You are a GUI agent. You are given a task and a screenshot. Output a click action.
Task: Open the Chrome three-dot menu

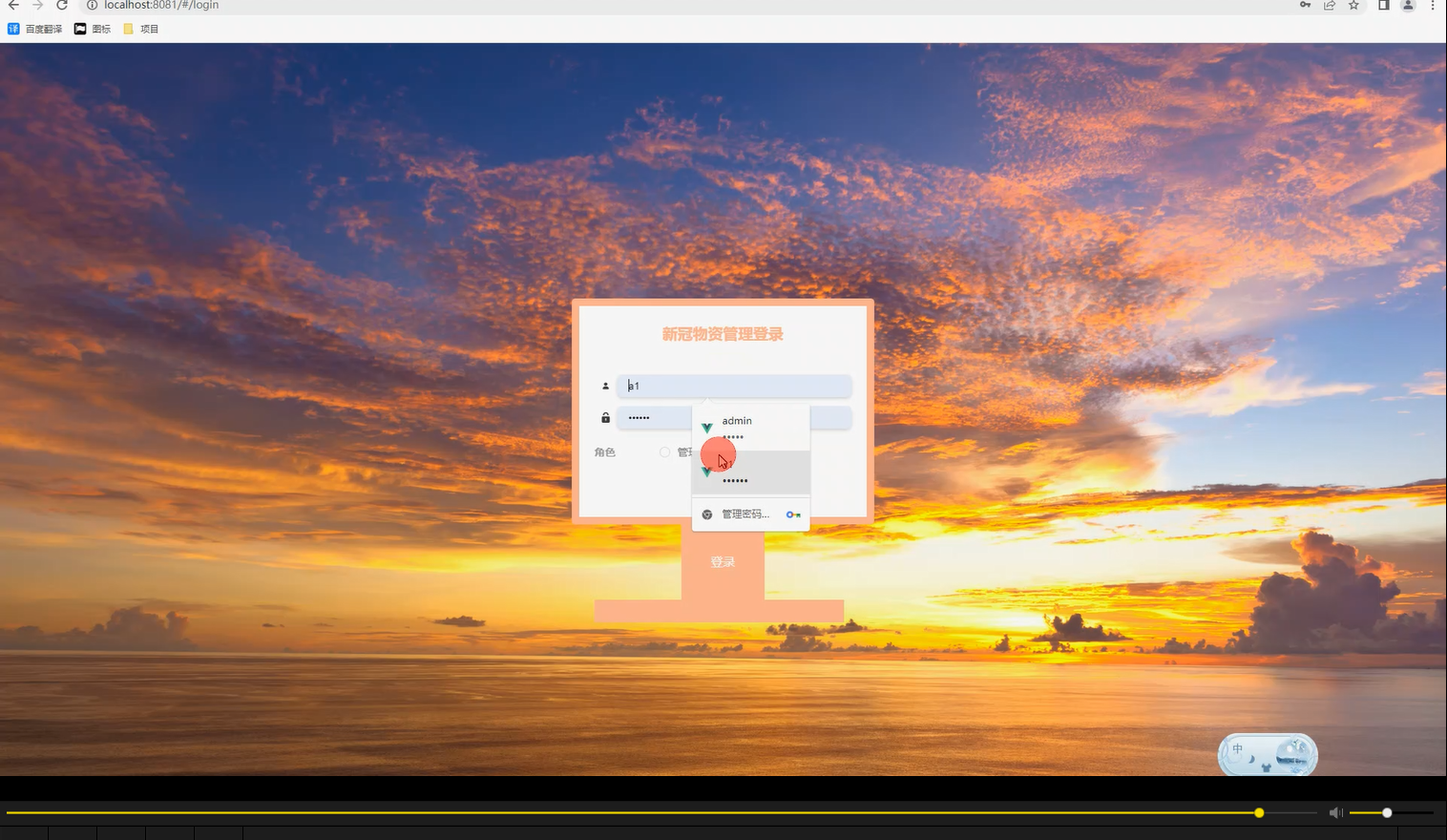1433,5
